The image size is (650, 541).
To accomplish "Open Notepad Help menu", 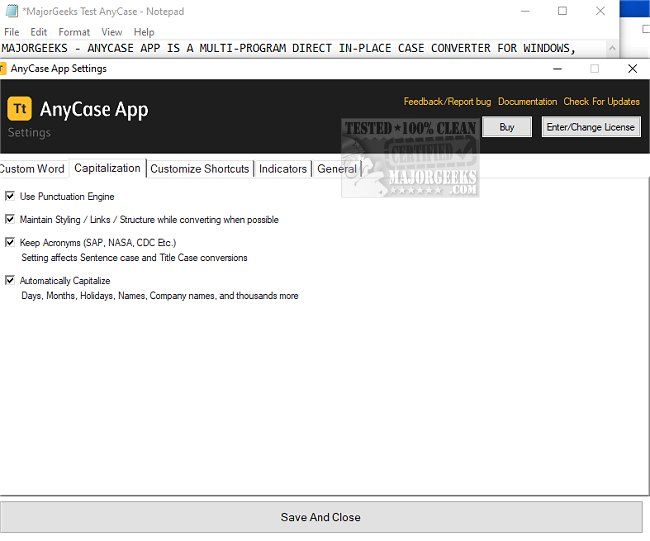I will pyautogui.click(x=144, y=32).
